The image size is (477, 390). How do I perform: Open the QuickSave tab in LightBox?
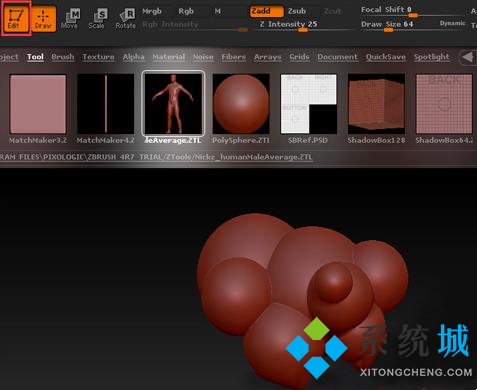(x=386, y=57)
